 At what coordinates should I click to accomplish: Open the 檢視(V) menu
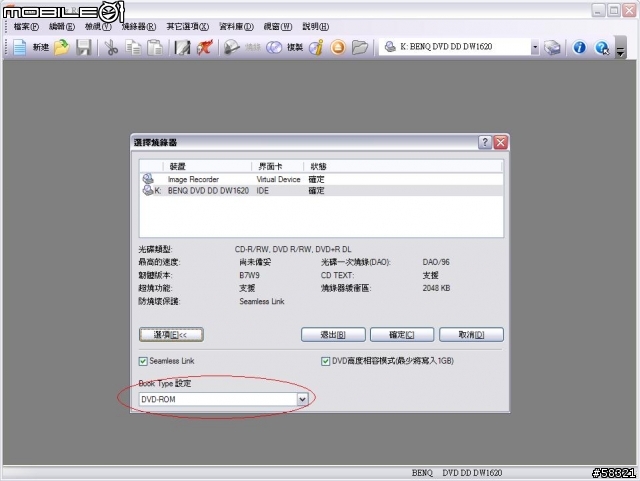[x=98, y=27]
